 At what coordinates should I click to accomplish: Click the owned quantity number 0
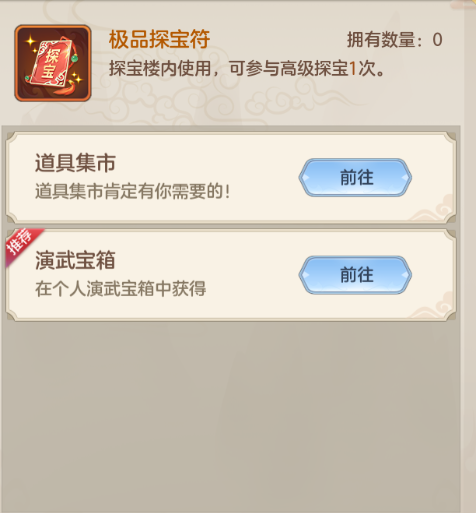pos(437,40)
